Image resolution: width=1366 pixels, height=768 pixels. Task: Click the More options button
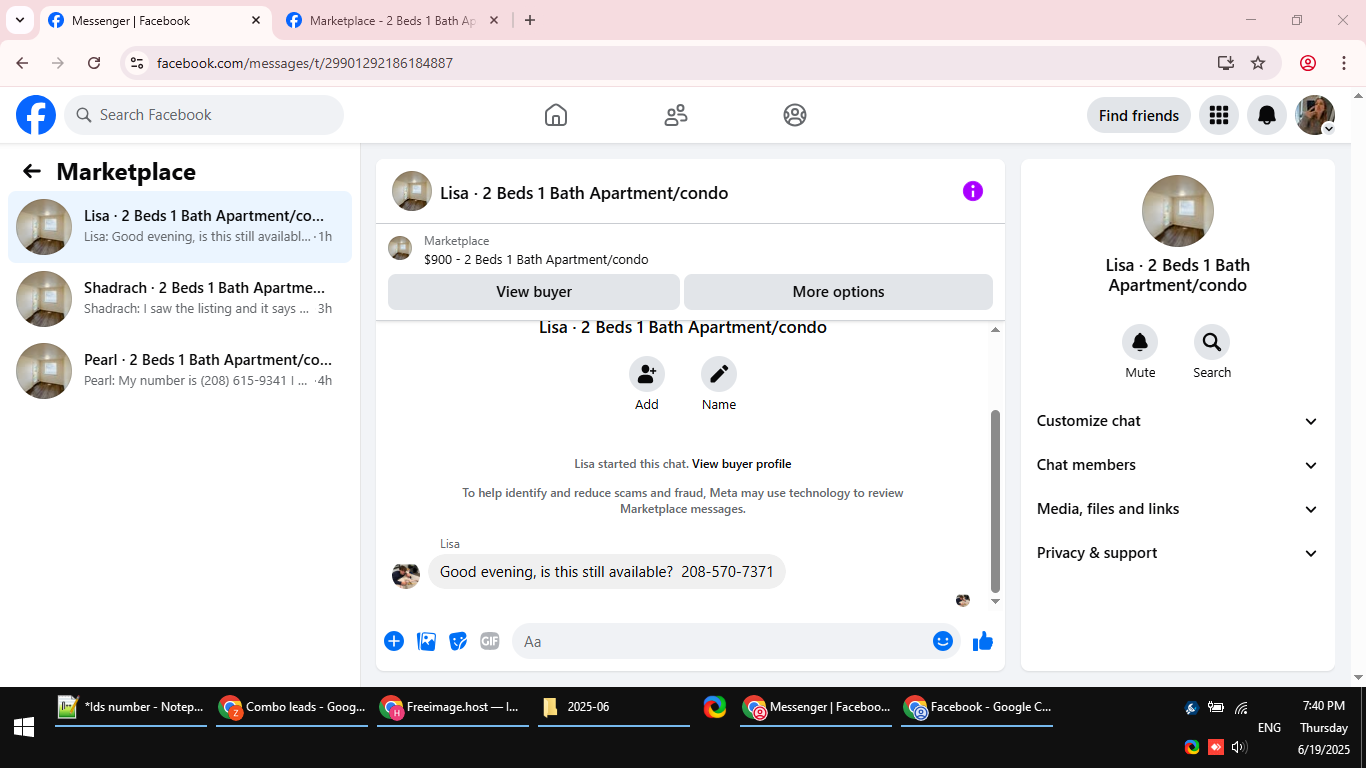[x=838, y=292]
